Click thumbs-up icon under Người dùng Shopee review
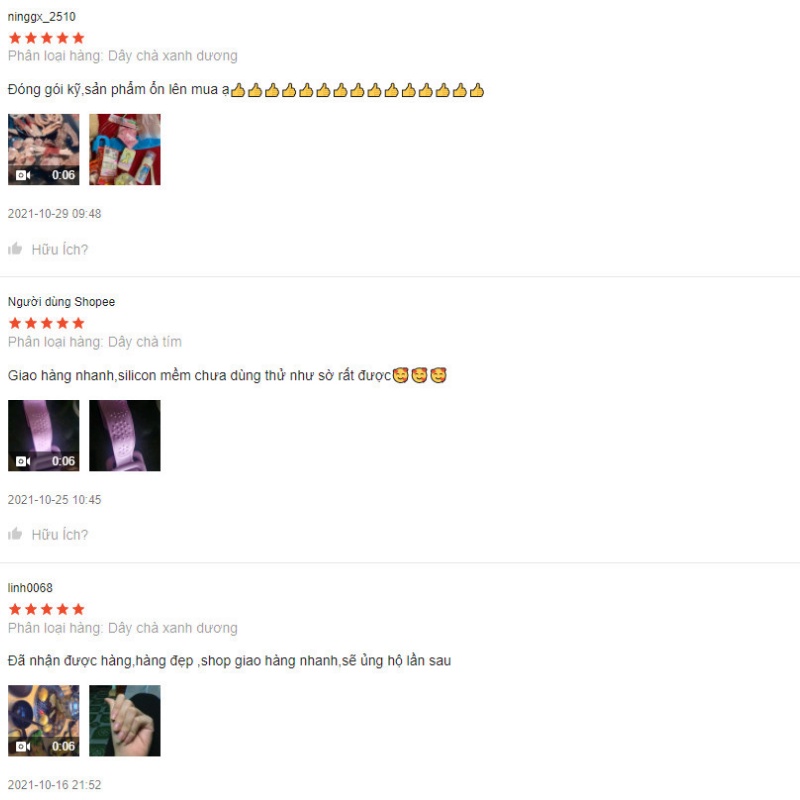Image resolution: width=800 pixels, height=800 pixels. click(15, 534)
